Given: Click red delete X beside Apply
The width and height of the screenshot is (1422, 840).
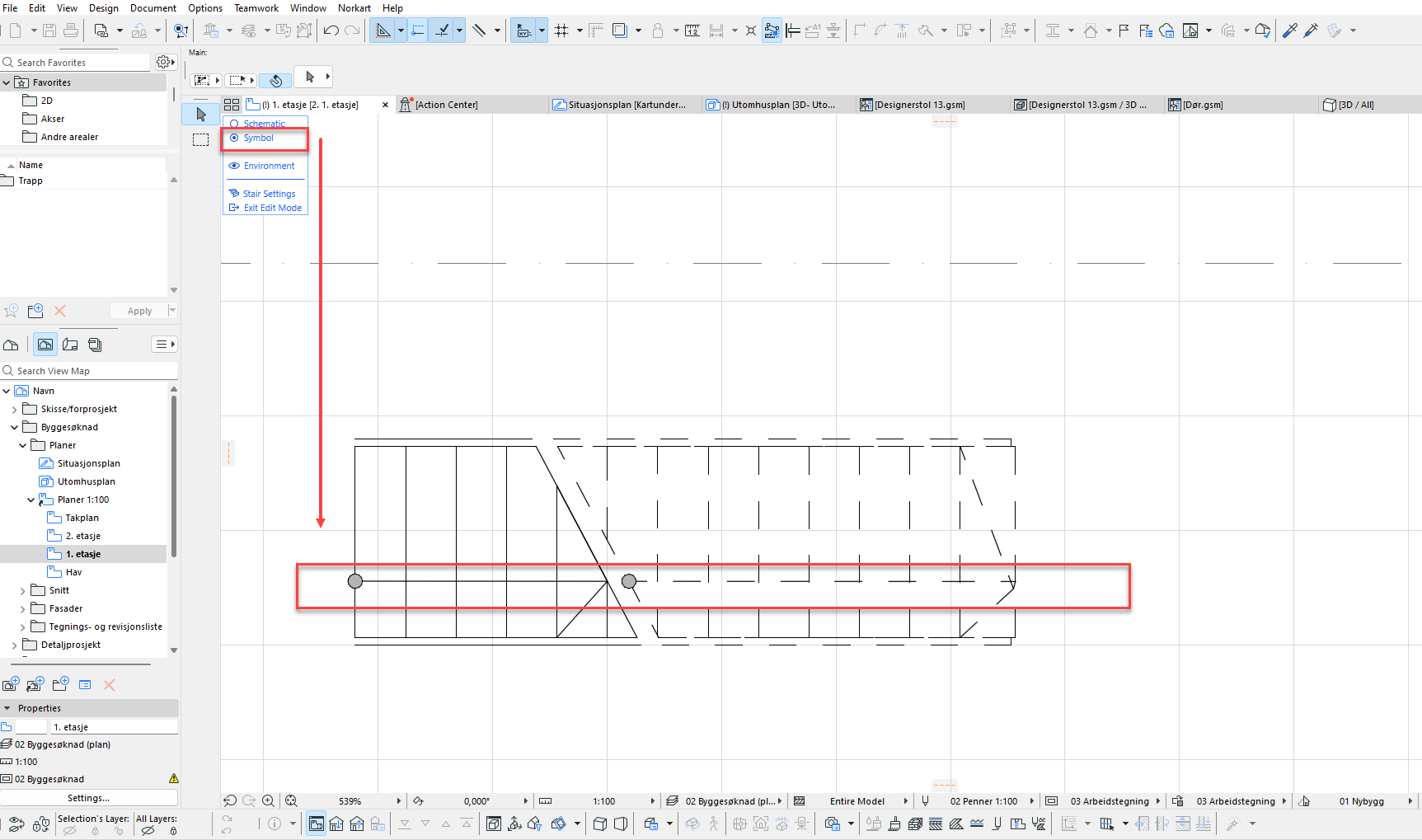Looking at the screenshot, I should click(x=60, y=311).
